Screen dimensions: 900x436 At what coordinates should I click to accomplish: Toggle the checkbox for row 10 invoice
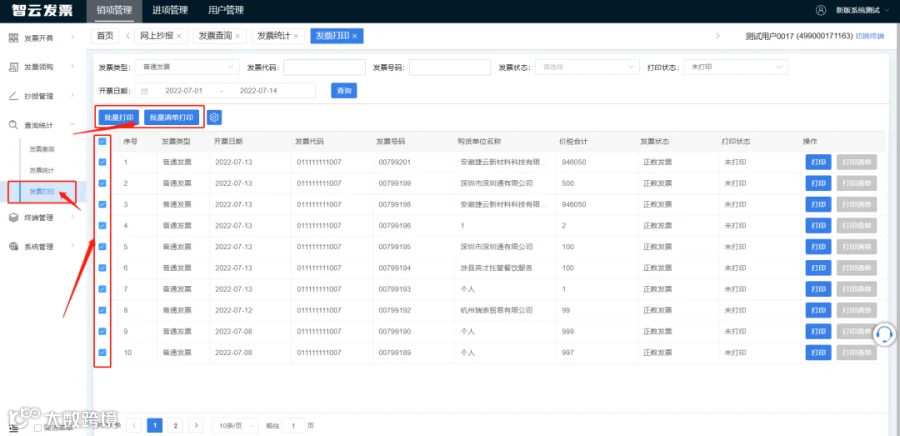click(x=102, y=353)
